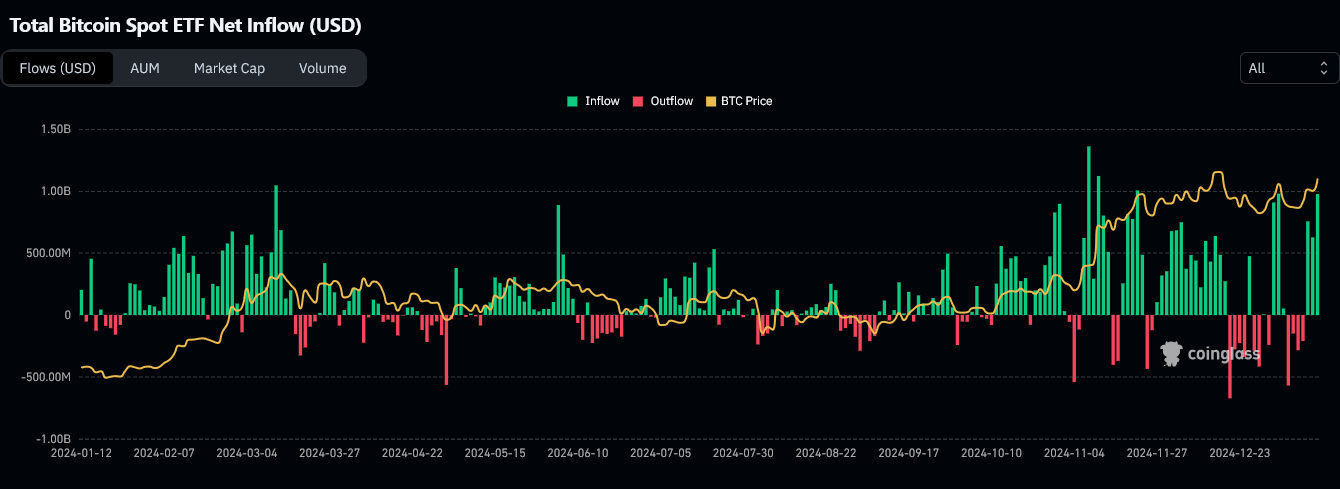This screenshot has width=1340, height=489.
Task: Click the up-down chevron in range selector
Action: 1323,68
